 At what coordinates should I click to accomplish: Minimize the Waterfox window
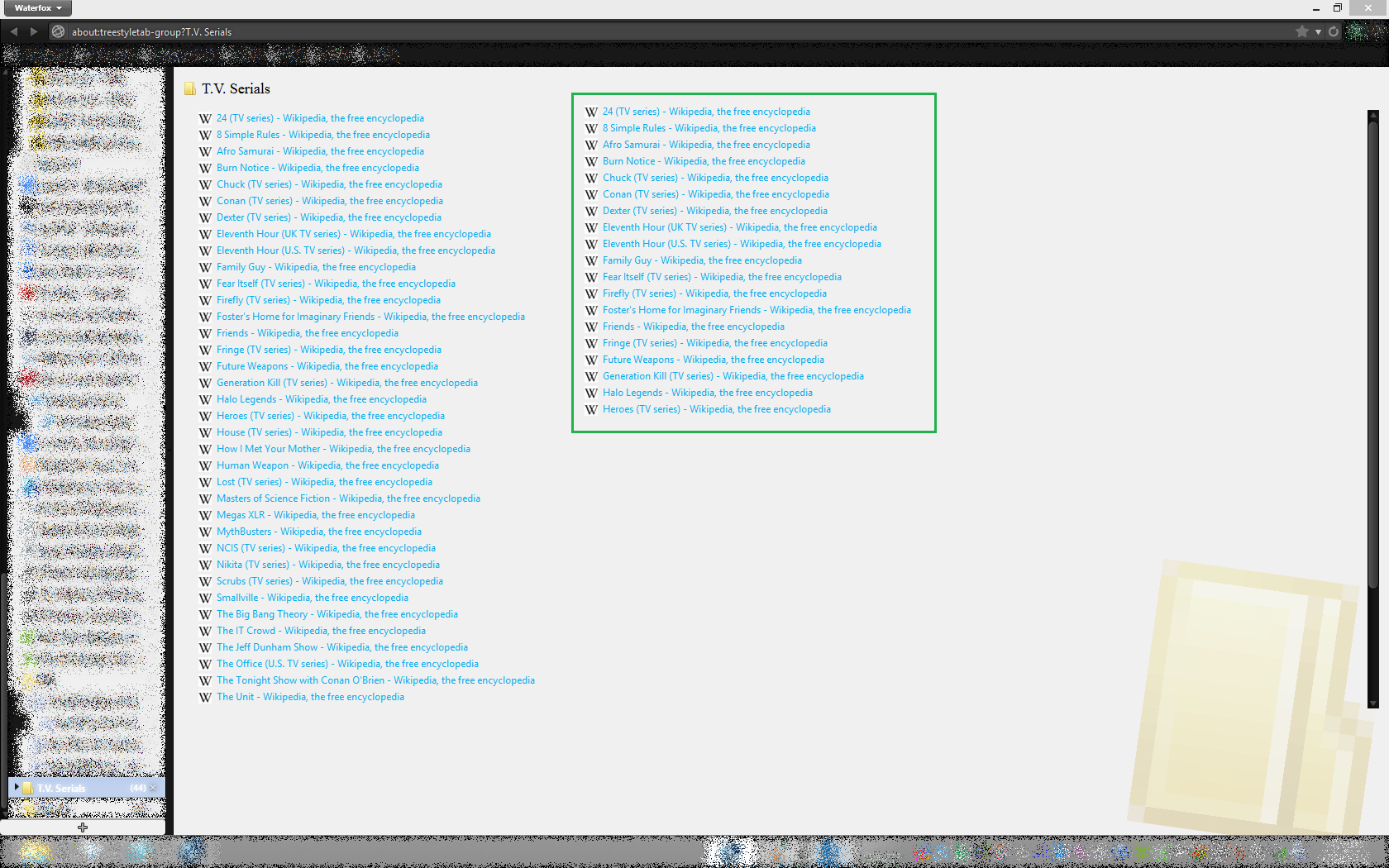pos(1315,7)
